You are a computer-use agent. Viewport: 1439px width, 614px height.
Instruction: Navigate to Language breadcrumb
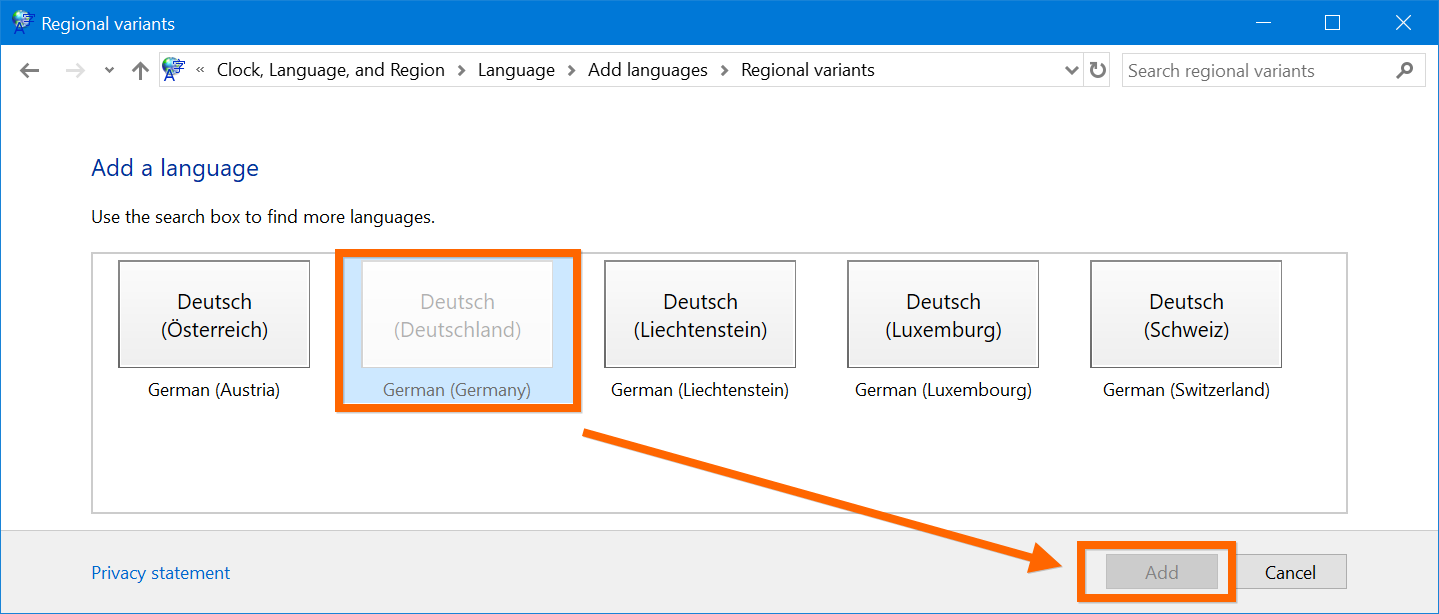[516, 71]
